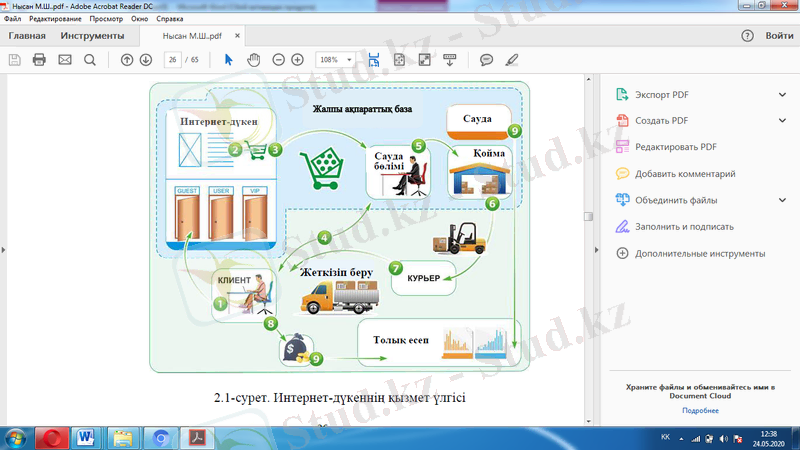Viewport: 800px width, 450px height.
Task: Go to previous page arrow
Action: pos(127,60)
